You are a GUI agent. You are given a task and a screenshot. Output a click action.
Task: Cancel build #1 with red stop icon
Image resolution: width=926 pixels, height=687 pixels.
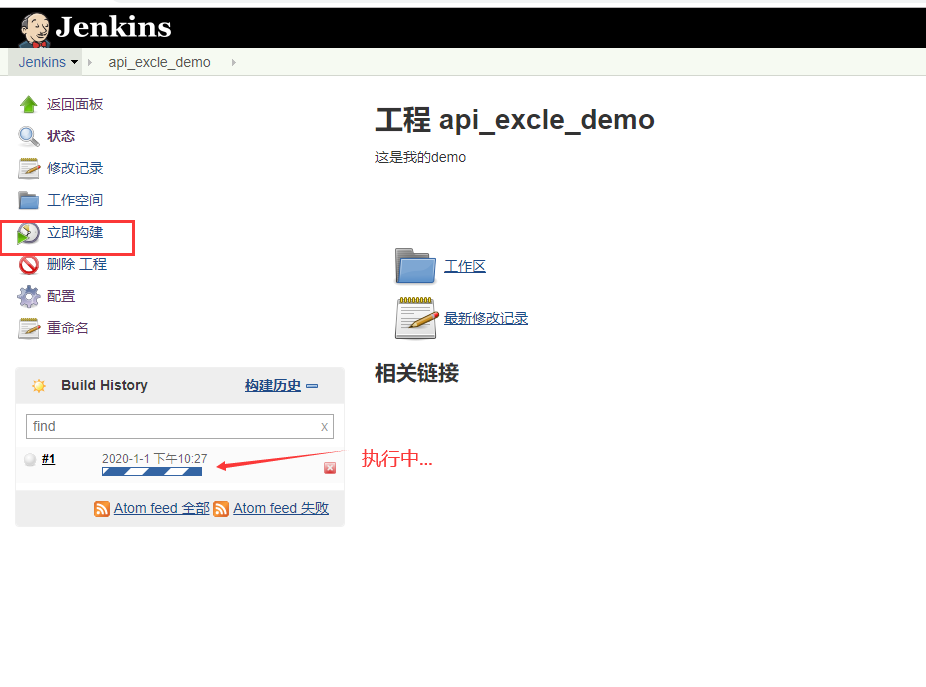(x=330, y=468)
